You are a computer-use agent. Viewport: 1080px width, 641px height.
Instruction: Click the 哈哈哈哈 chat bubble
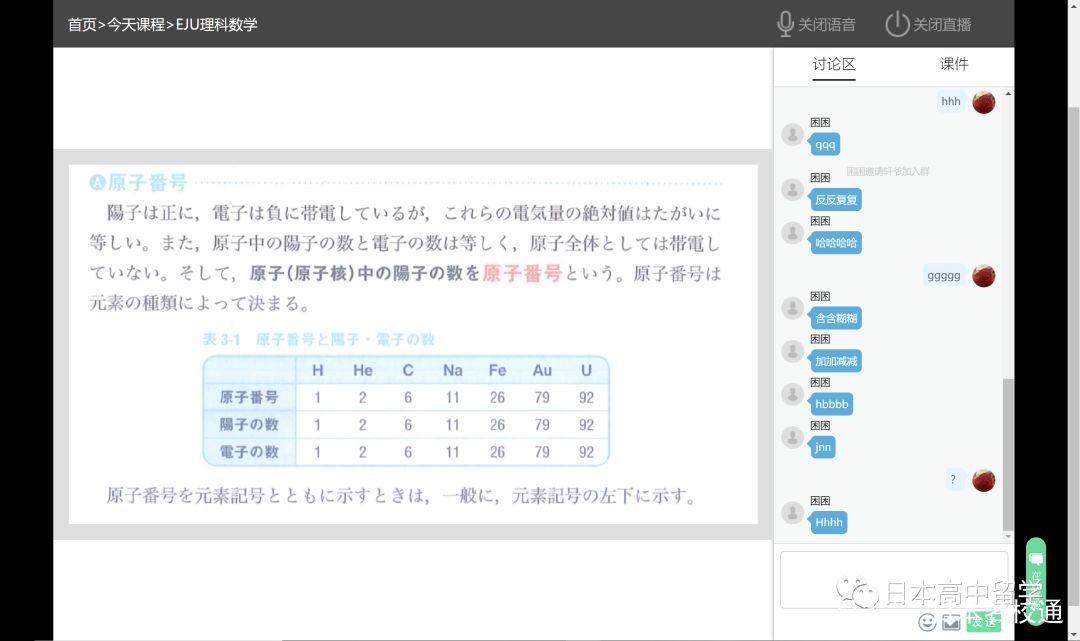tap(836, 242)
